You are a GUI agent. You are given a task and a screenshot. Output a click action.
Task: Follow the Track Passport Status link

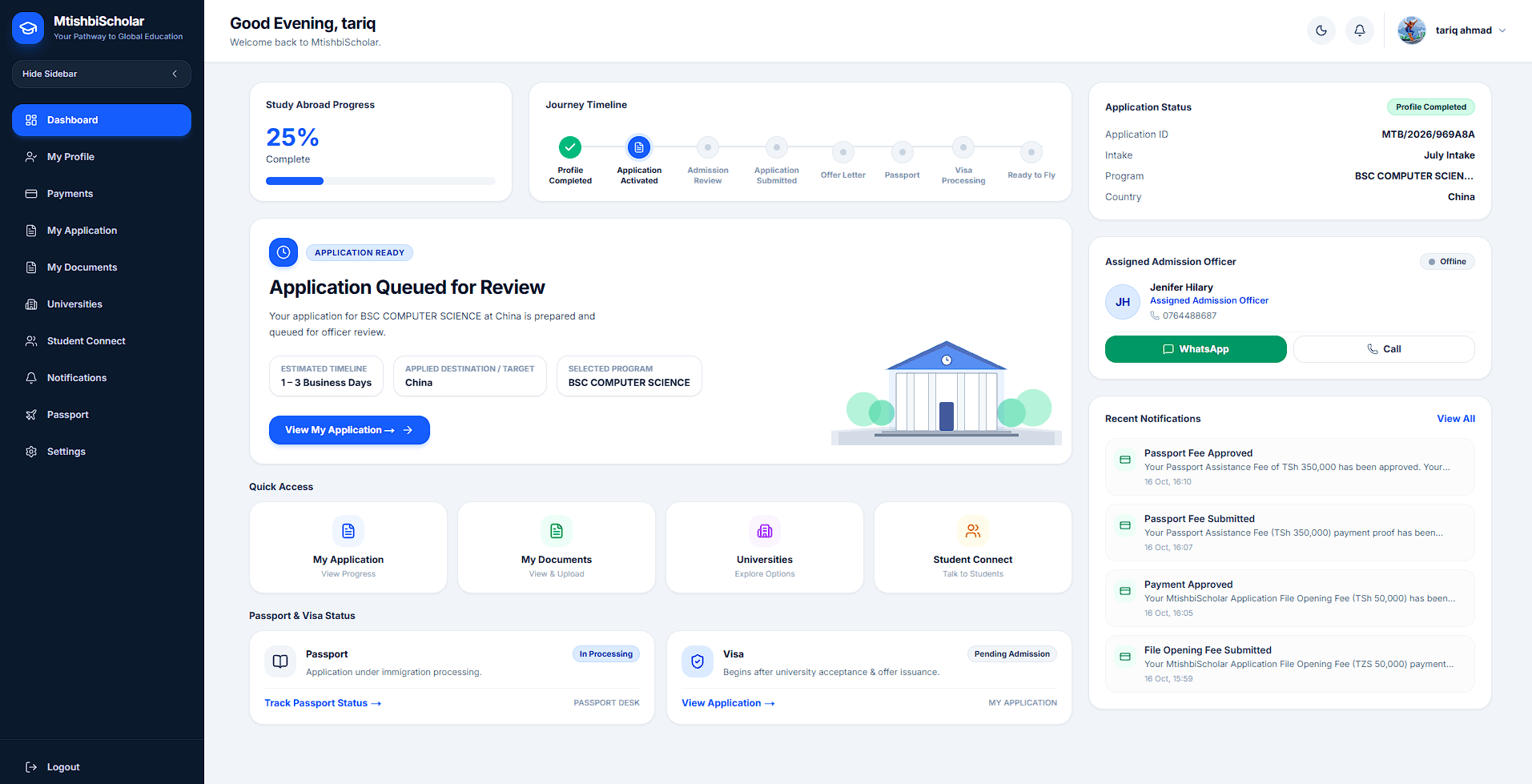point(323,703)
